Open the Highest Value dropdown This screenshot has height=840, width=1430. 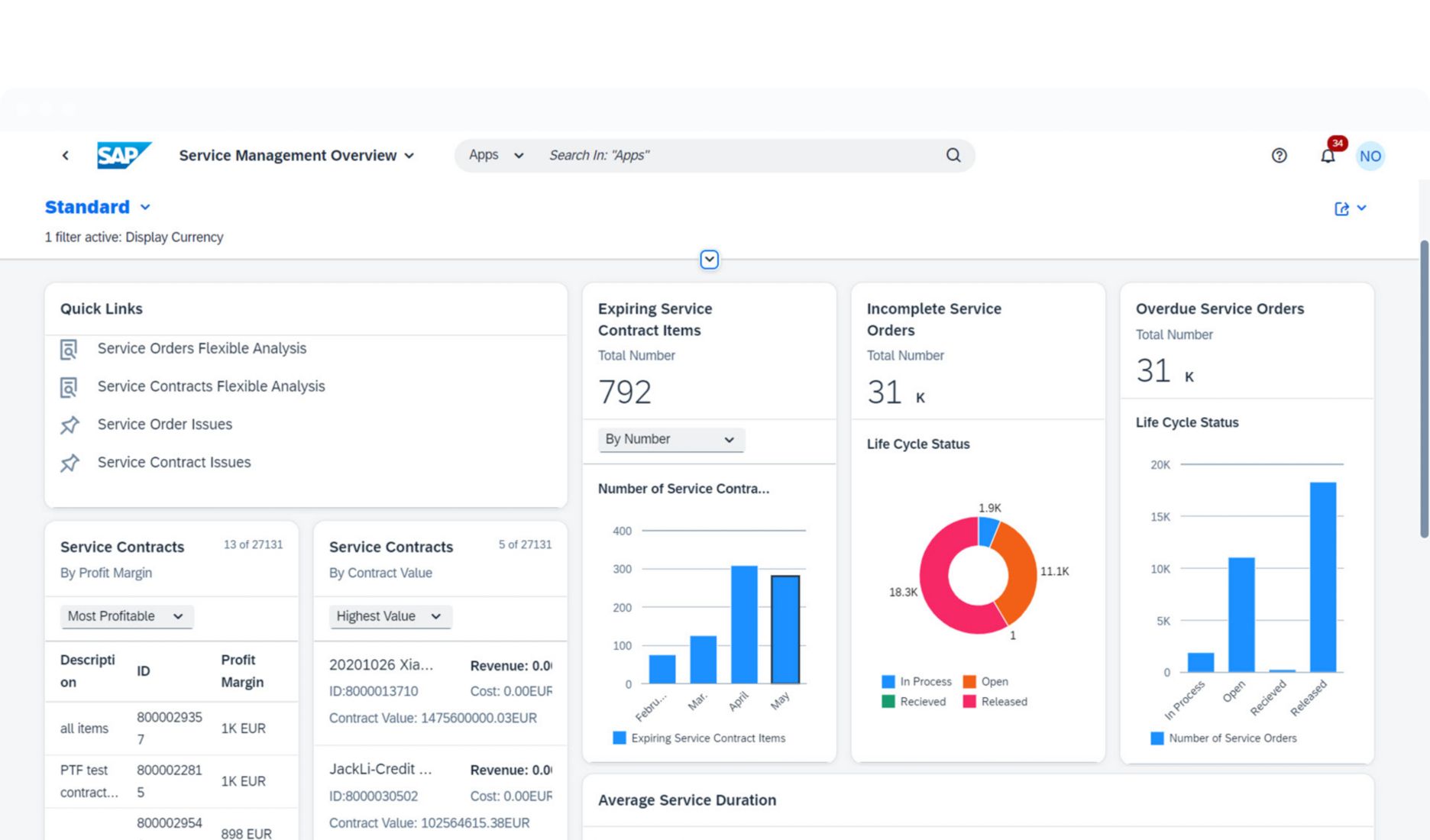click(x=390, y=616)
